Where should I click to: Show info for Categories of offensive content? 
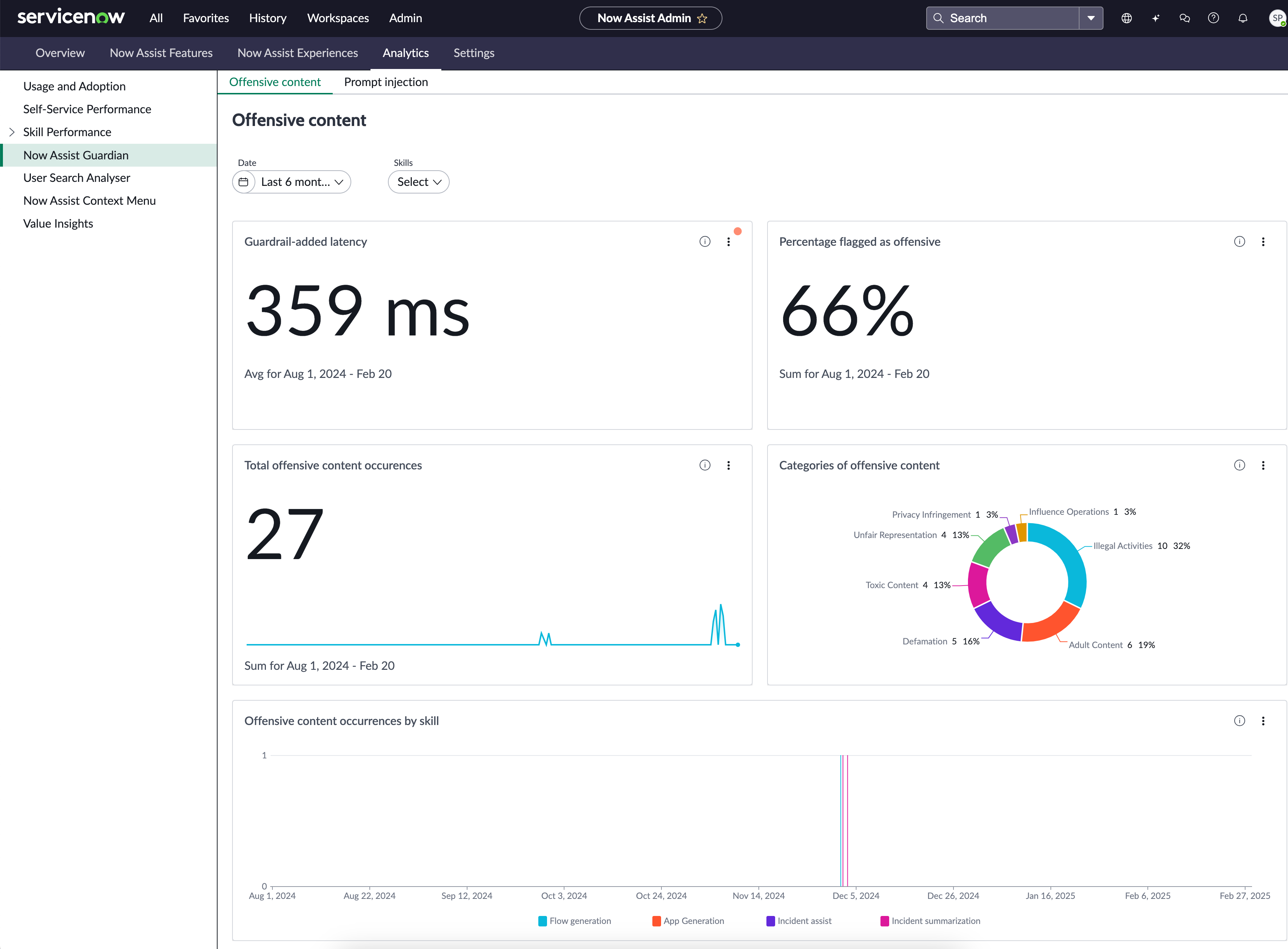click(x=1240, y=465)
